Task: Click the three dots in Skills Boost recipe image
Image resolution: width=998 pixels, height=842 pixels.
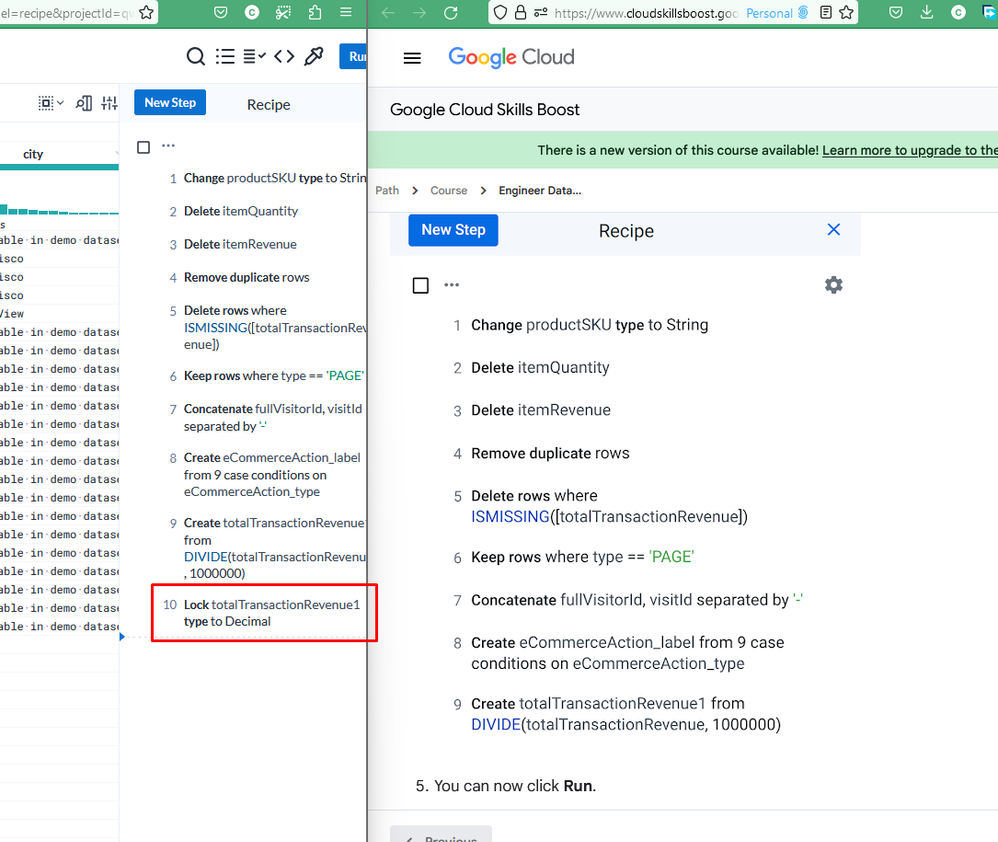Action: (452, 284)
